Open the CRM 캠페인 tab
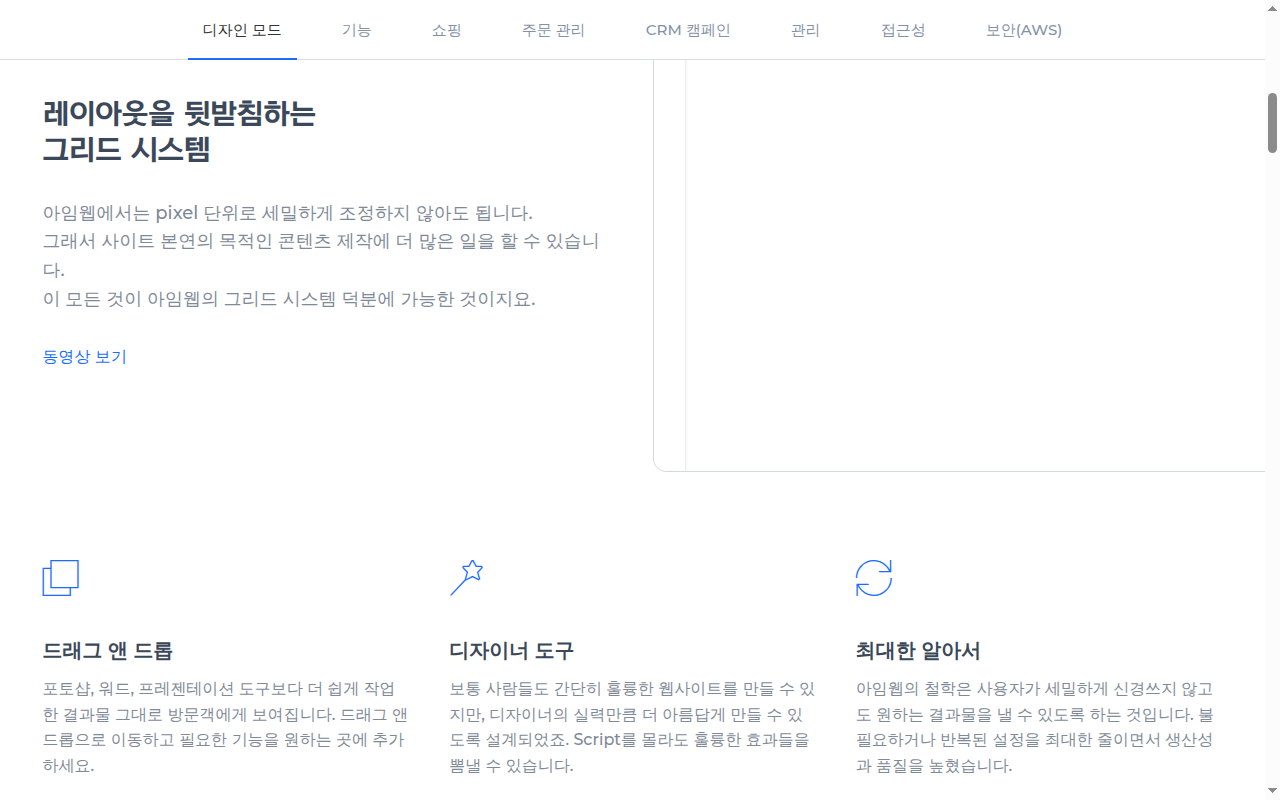Screen dimensions: 1280x800 pos(688,30)
